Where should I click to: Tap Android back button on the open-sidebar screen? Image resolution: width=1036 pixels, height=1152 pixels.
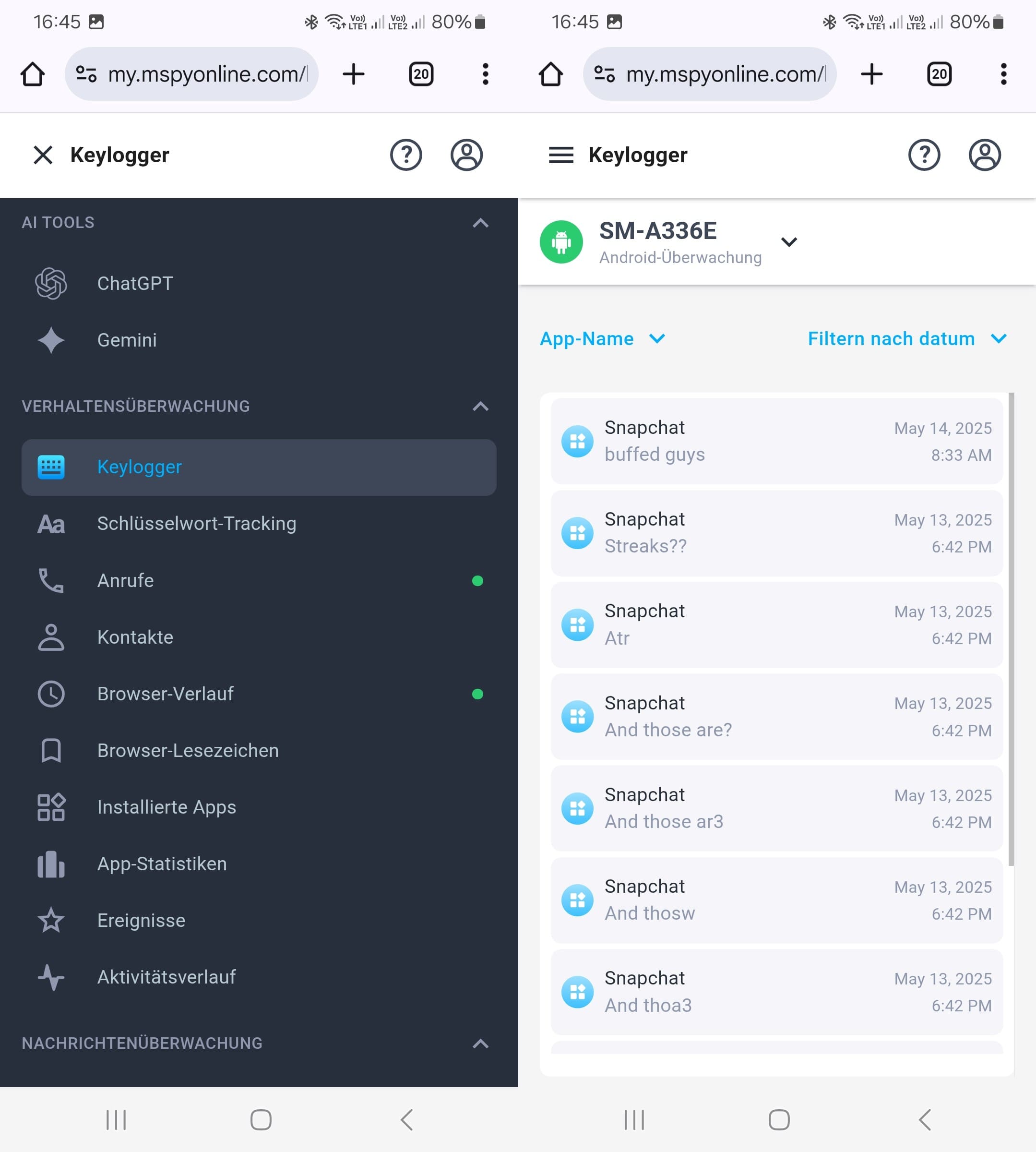pyautogui.click(x=406, y=1119)
